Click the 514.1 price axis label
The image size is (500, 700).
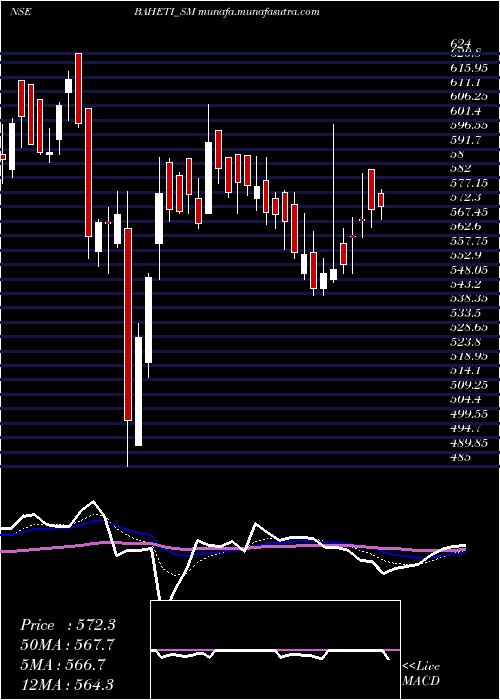[465, 370]
